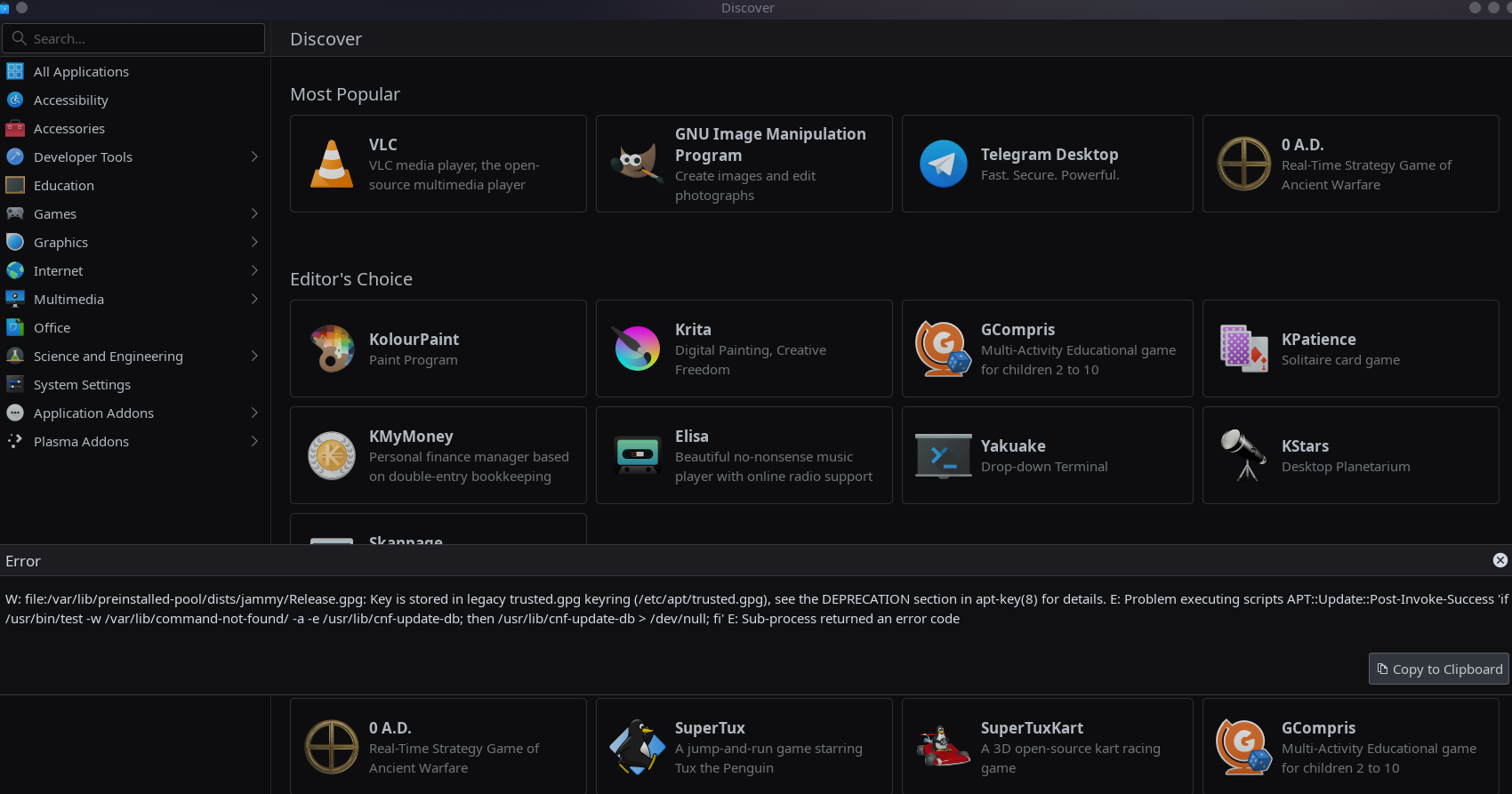Click the SuperTux penguin icon
The image size is (1512, 794).
[x=638, y=747]
